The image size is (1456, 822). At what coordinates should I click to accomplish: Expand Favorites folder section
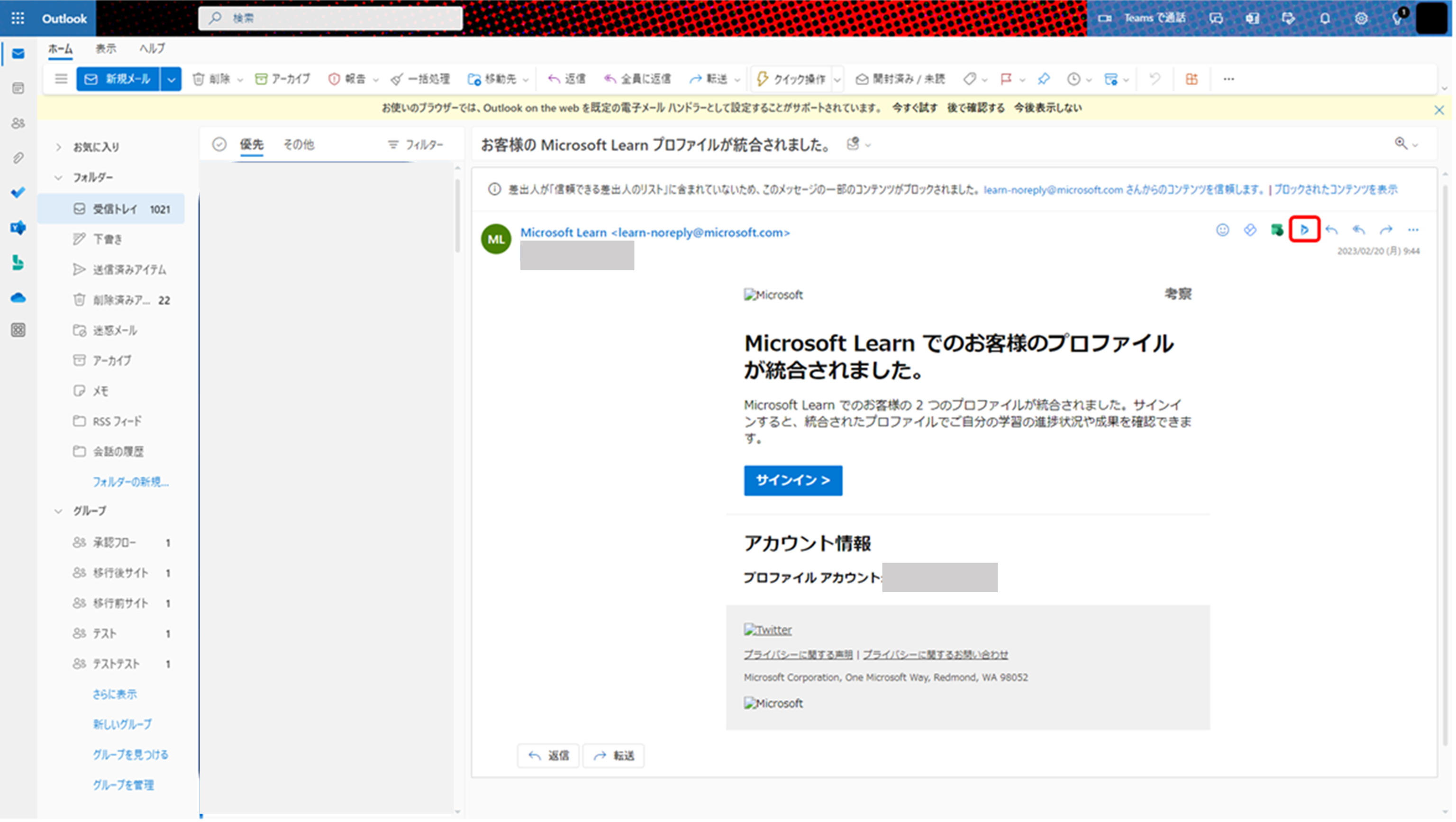click(58, 147)
